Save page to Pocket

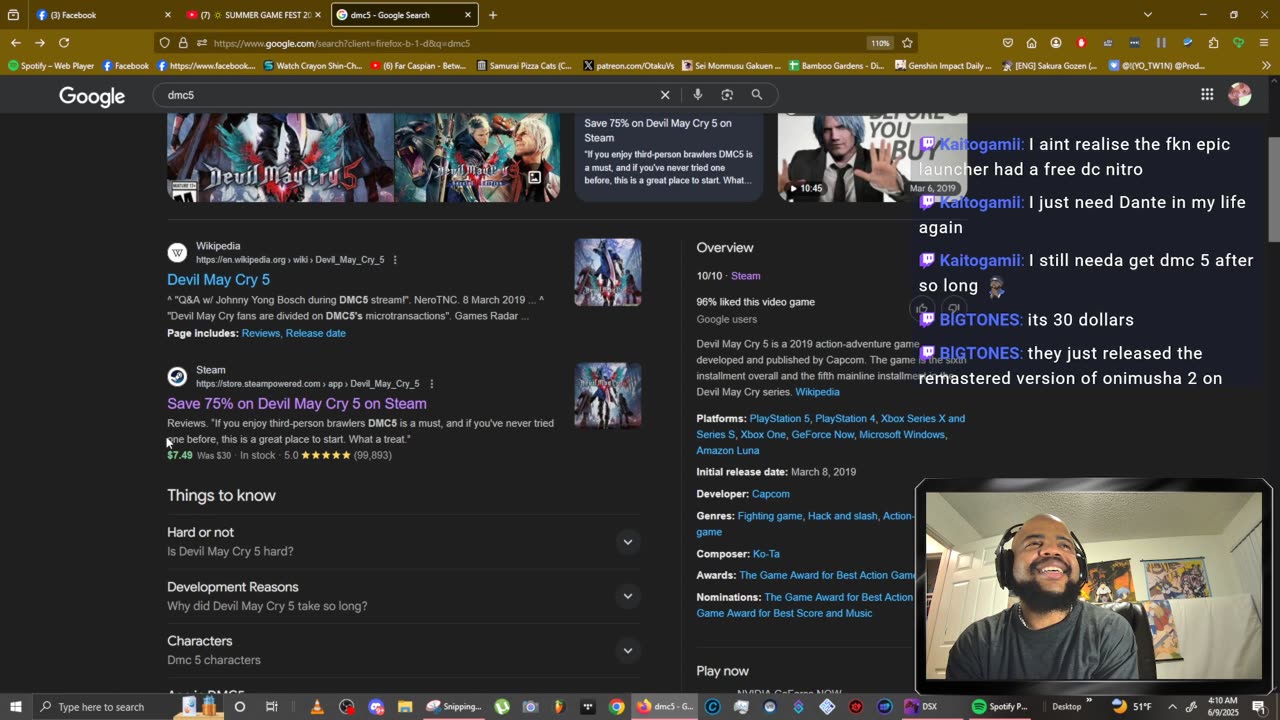[x=1007, y=43]
